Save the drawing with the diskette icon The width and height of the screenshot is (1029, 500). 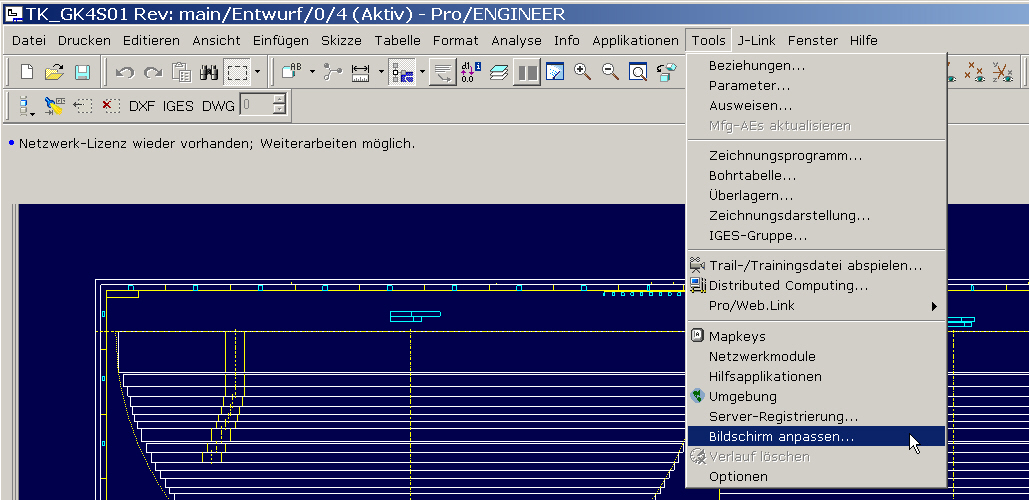coord(82,72)
